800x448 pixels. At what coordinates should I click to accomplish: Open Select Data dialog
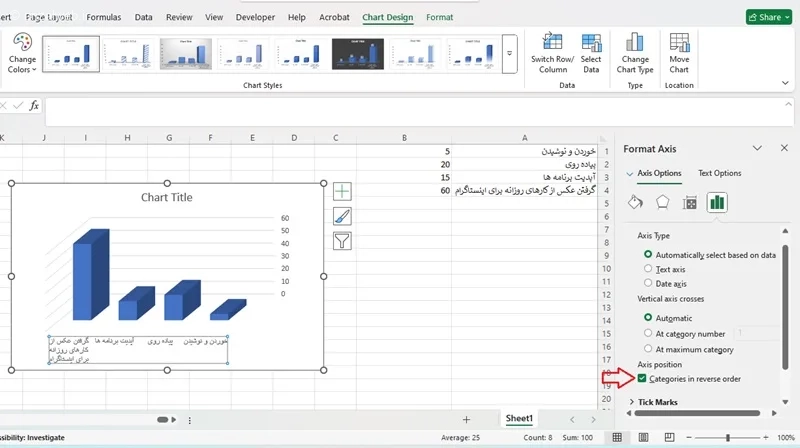pos(591,42)
